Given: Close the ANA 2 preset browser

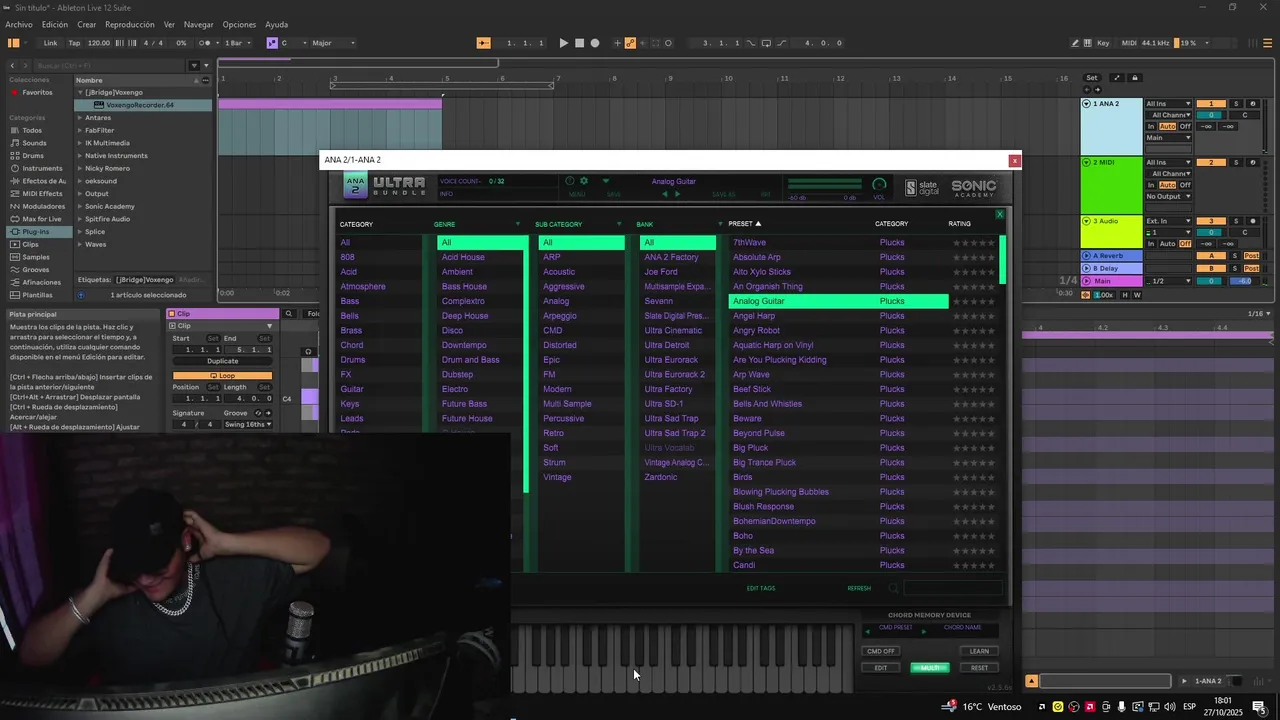Looking at the screenshot, I should click(x=999, y=215).
